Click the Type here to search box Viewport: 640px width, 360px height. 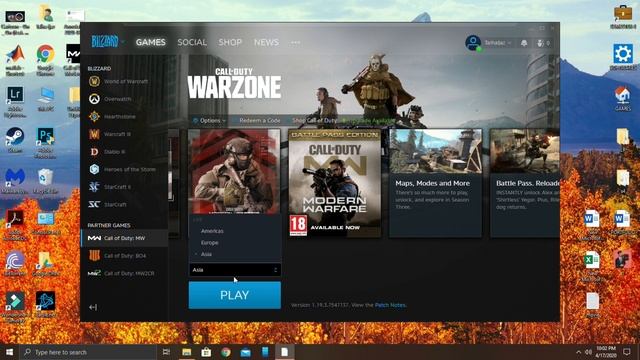[x=88, y=352]
